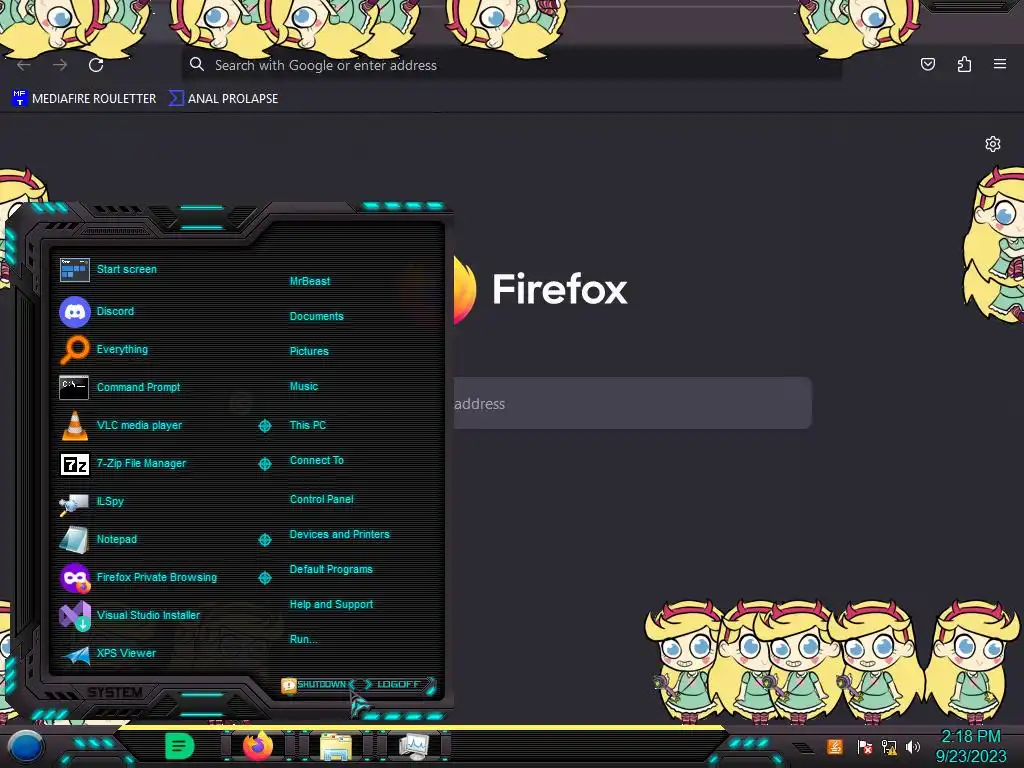The image size is (1024, 768).
Task: Open Action Center flag tray icon
Action: click(x=865, y=746)
